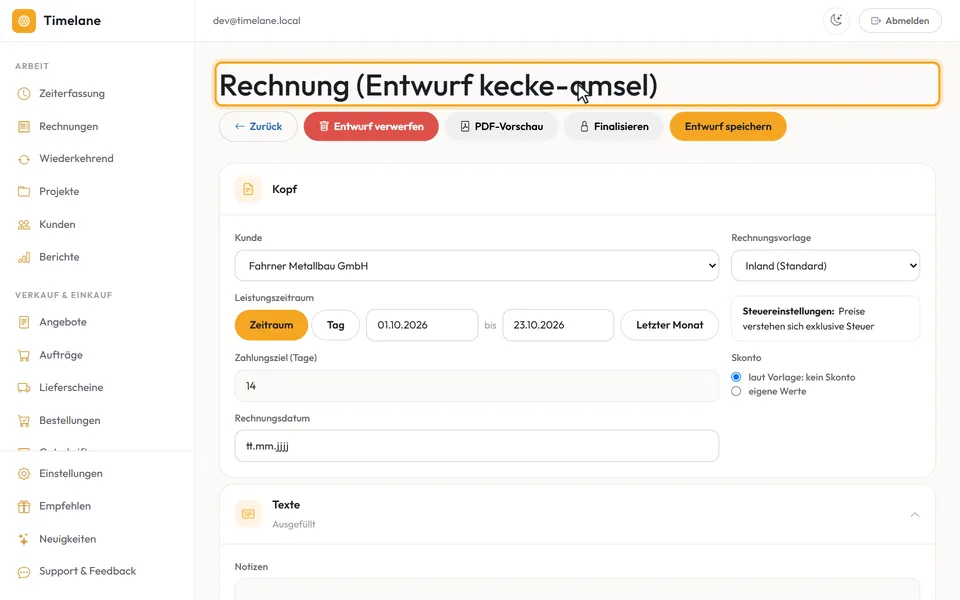Viewport: 960px width, 600px height.
Task: Click the 'Rechnung (Entwurf kecke-amsel)' title
Action: pyautogui.click(x=438, y=85)
